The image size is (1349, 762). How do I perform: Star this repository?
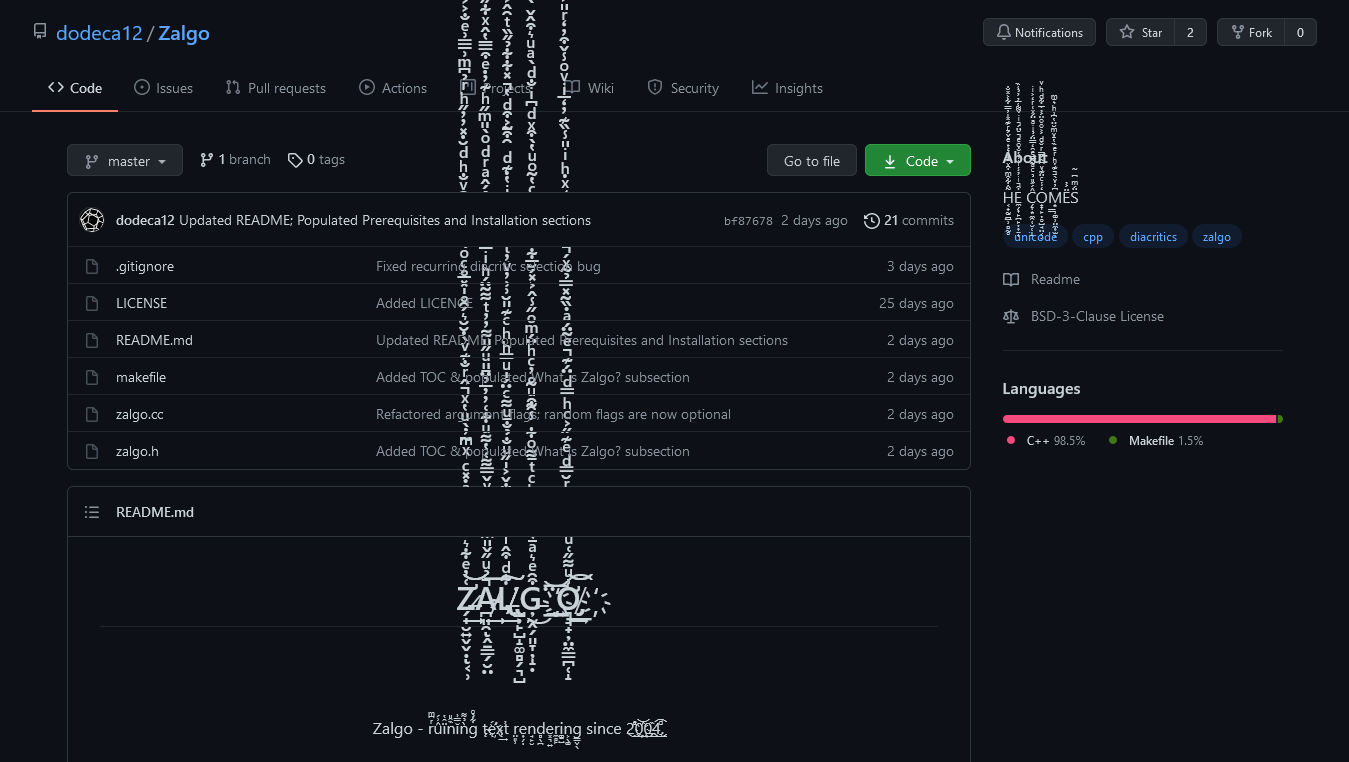[1140, 32]
